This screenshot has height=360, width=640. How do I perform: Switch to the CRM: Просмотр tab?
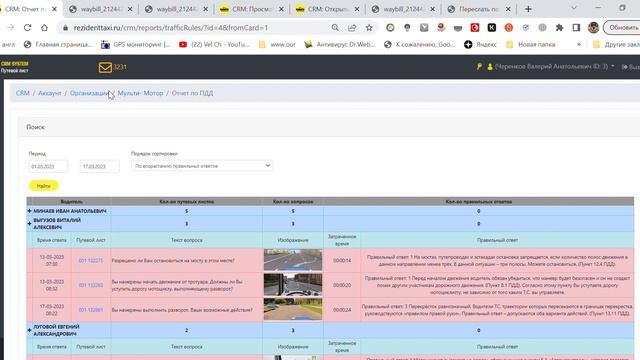[252, 9]
